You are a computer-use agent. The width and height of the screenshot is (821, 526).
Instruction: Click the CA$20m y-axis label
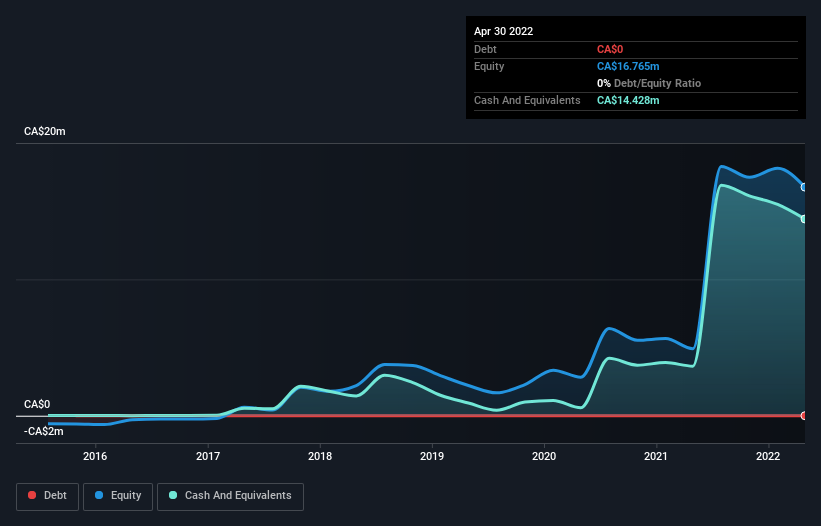click(45, 131)
